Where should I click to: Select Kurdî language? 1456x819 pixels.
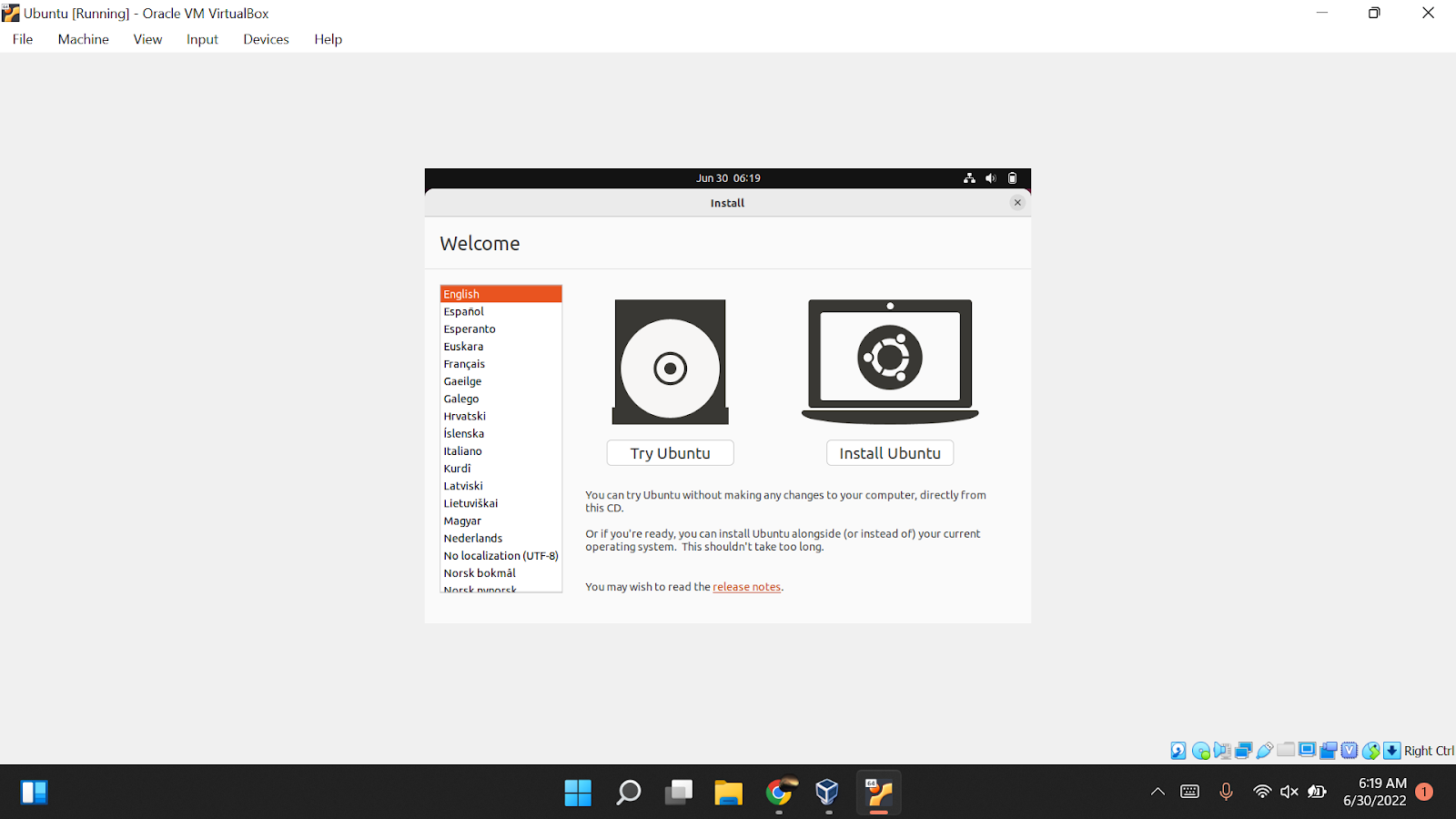tap(501, 469)
